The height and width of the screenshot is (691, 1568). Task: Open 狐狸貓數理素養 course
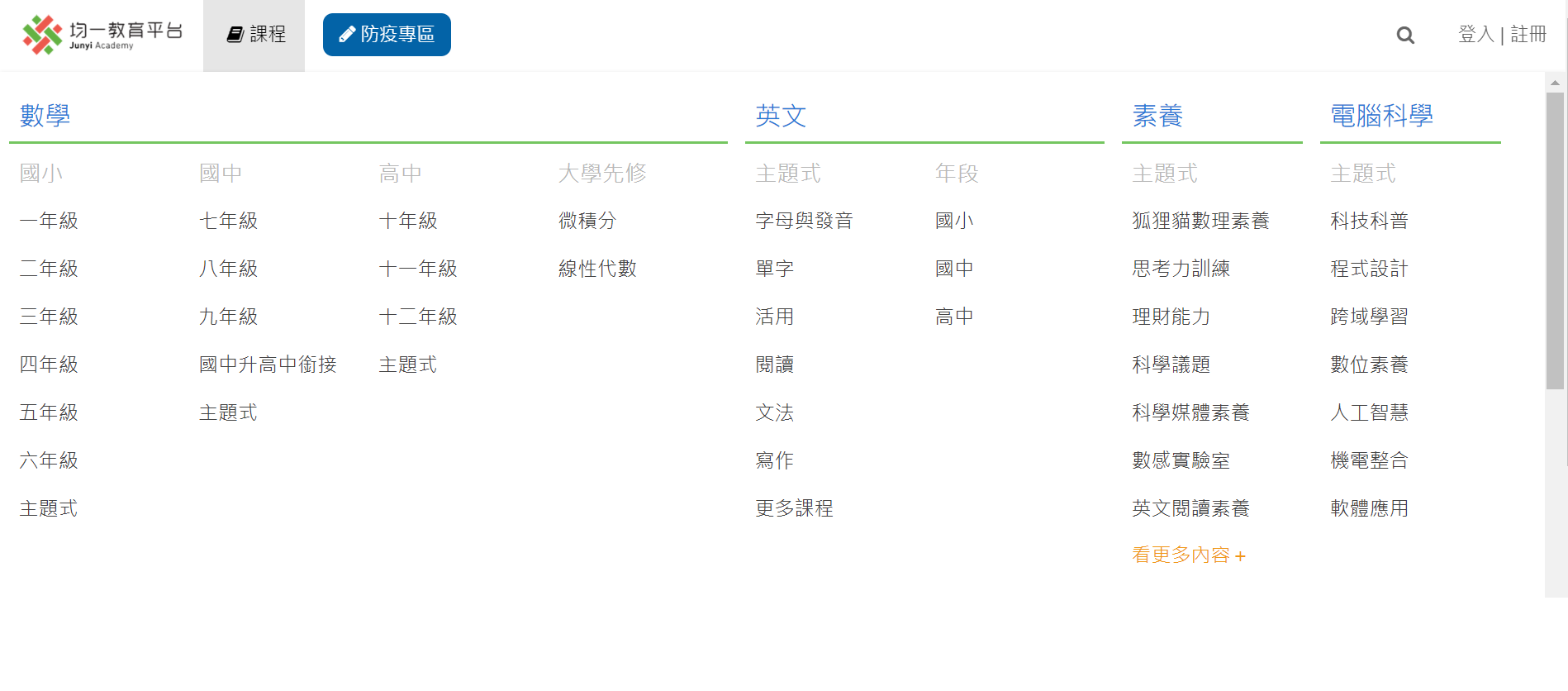pyautogui.click(x=1200, y=221)
